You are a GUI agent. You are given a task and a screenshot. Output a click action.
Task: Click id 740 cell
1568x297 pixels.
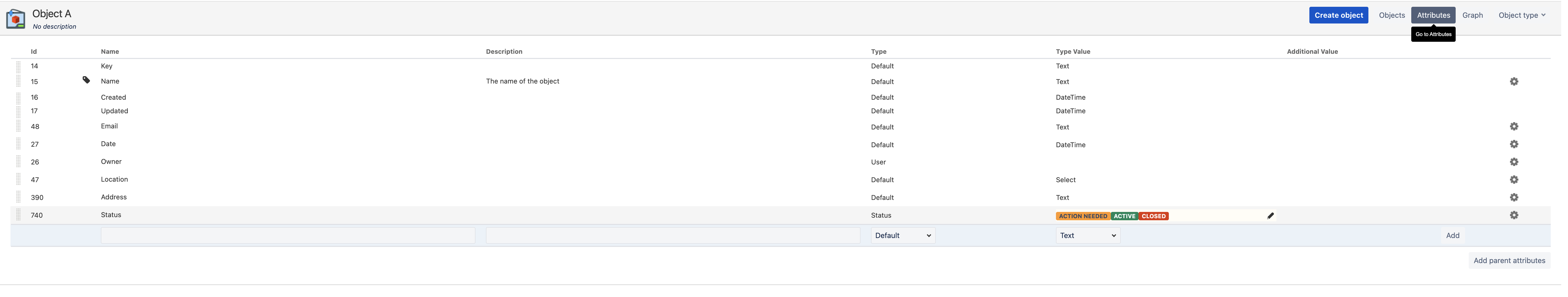(37, 216)
